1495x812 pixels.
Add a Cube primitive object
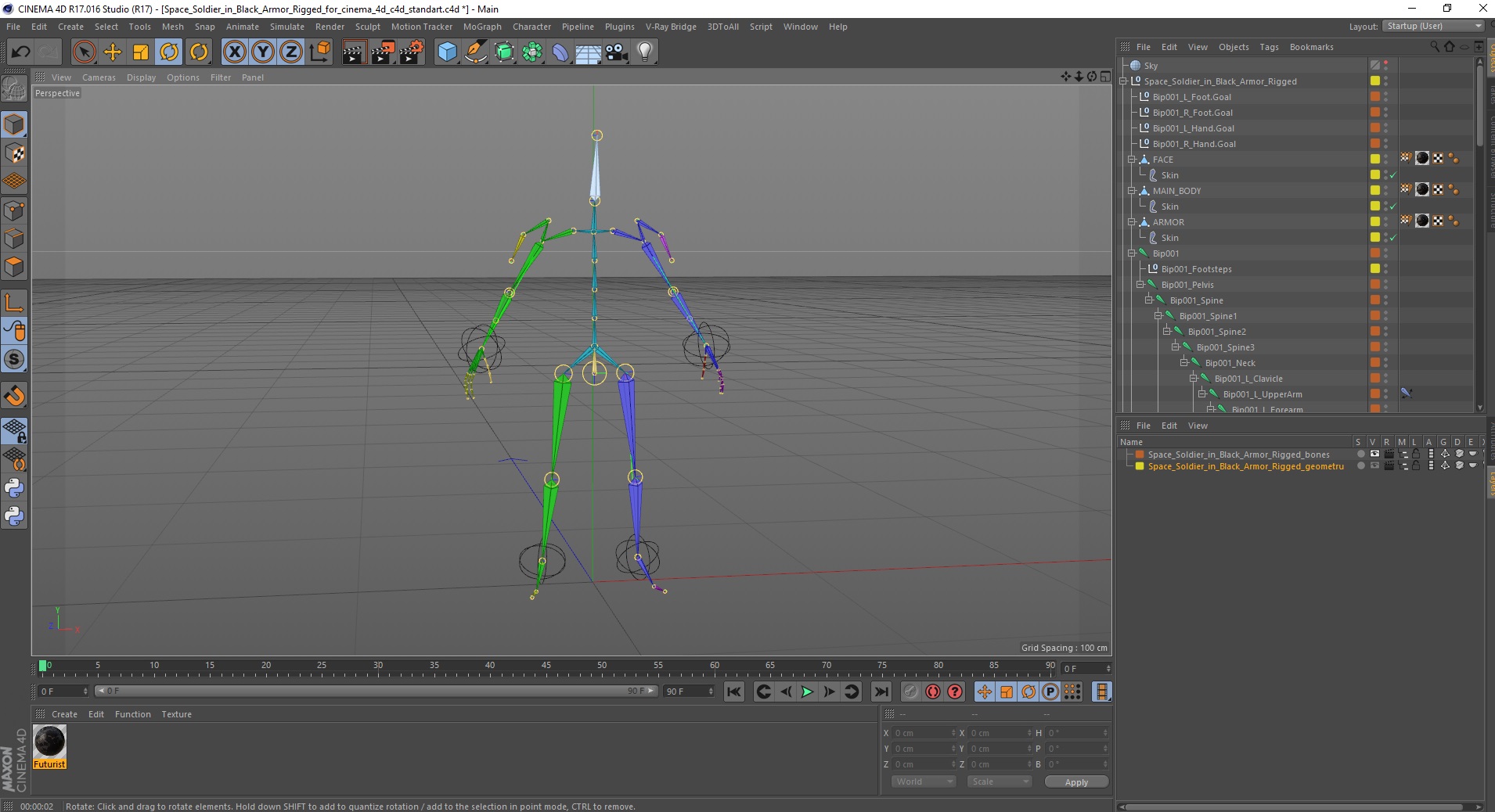[447, 52]
